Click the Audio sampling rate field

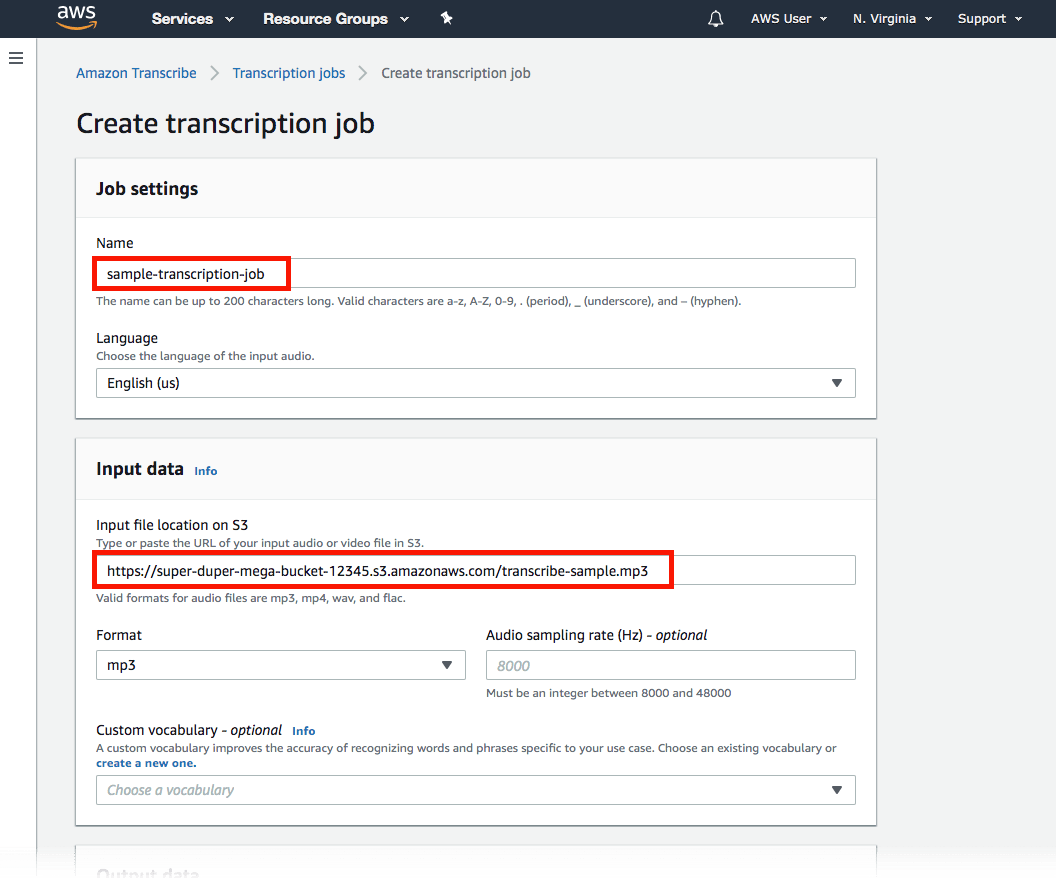pyautogui.click(x=671, y=665)
